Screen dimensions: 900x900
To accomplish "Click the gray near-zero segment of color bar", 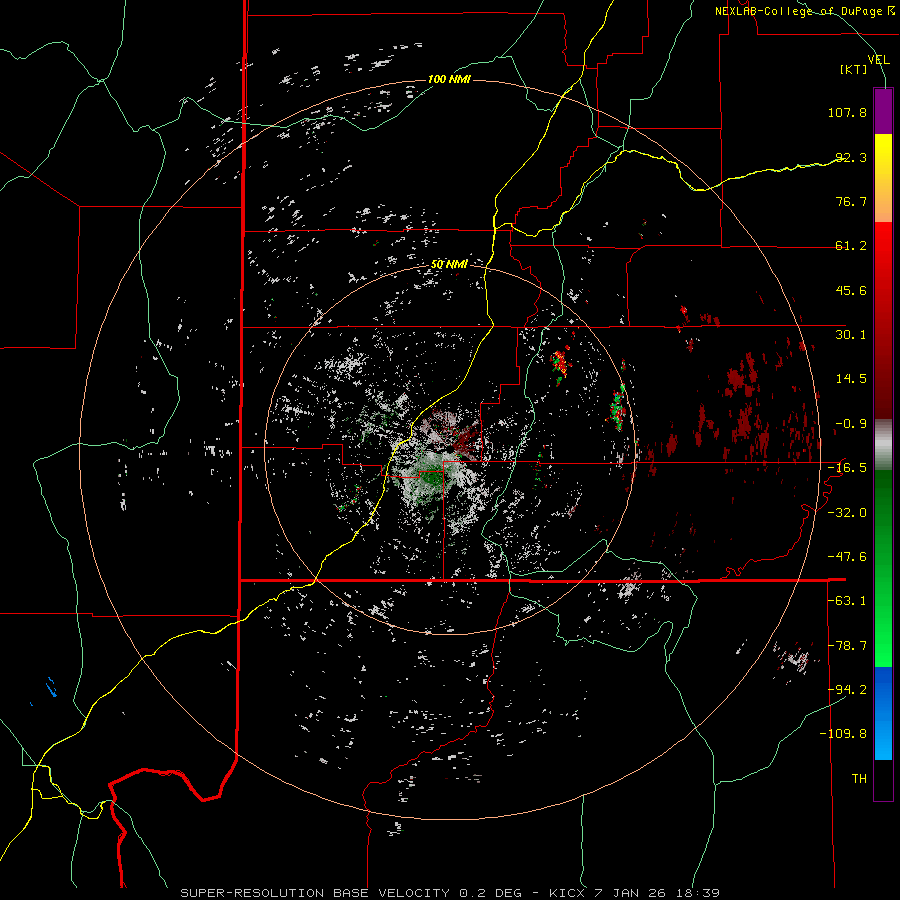I will click(883, 445).
